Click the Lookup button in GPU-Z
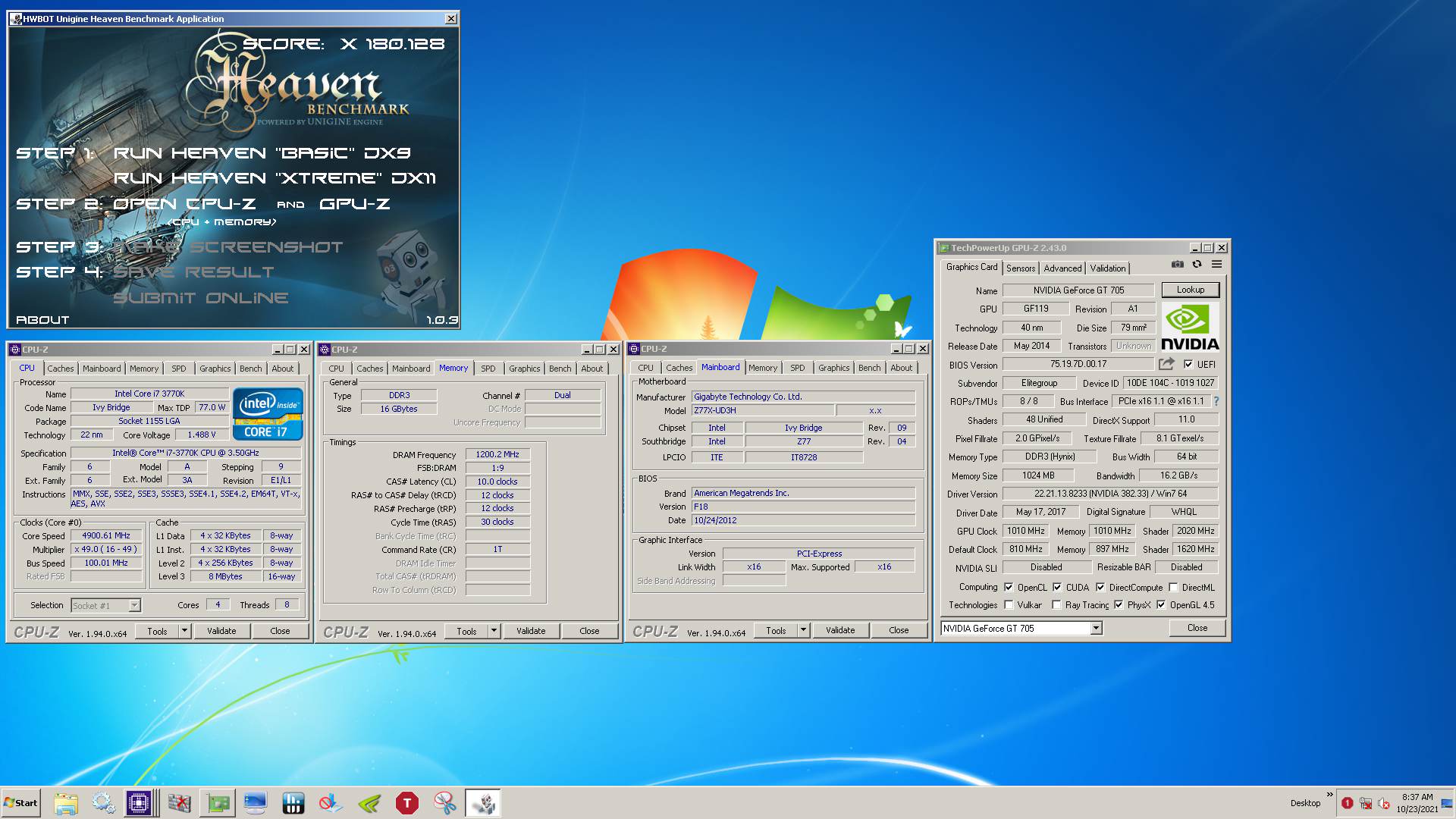 tap(1190, 290)
